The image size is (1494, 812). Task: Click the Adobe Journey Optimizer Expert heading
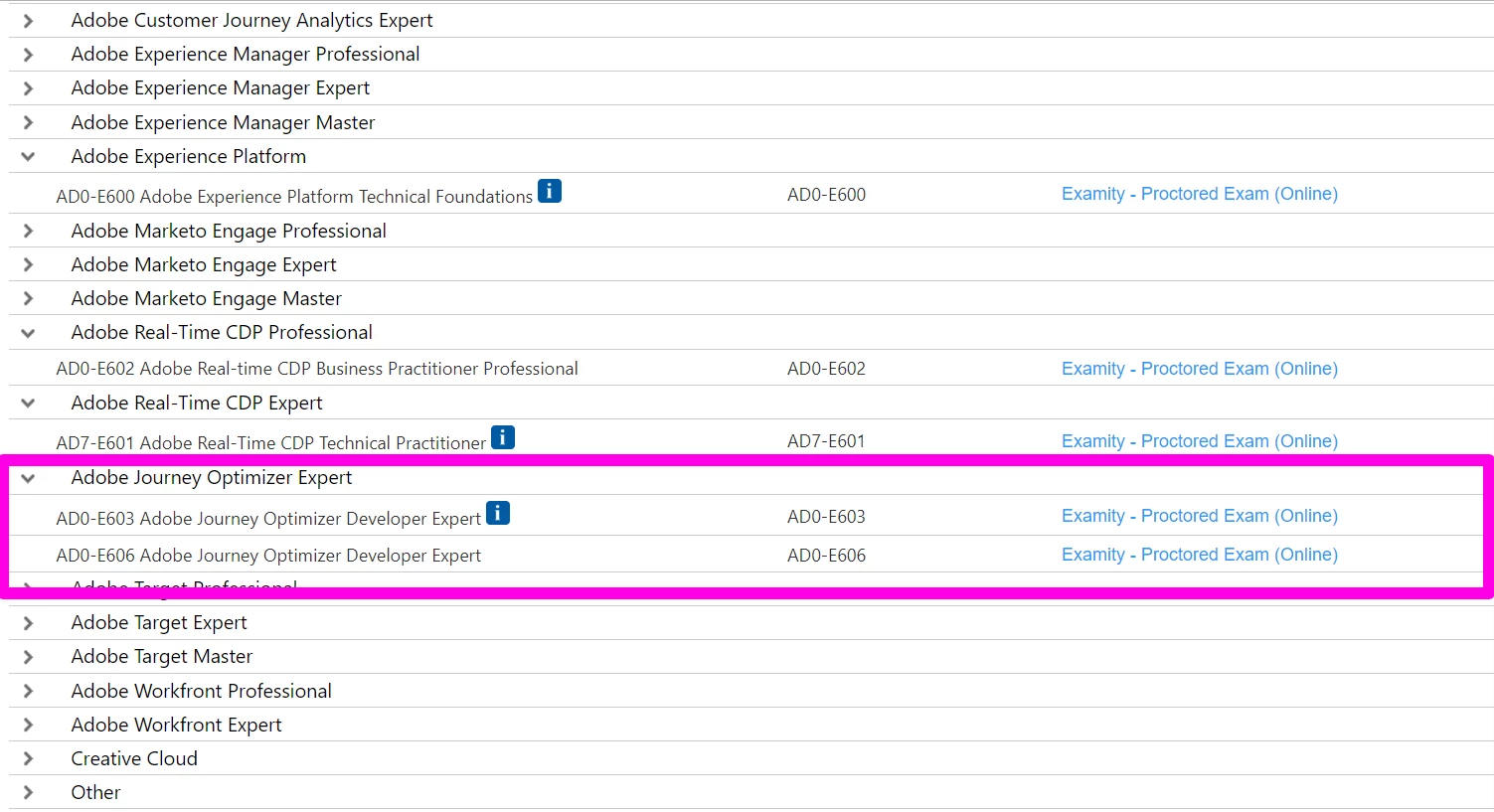pyautogui.click(x=212, y=478)
